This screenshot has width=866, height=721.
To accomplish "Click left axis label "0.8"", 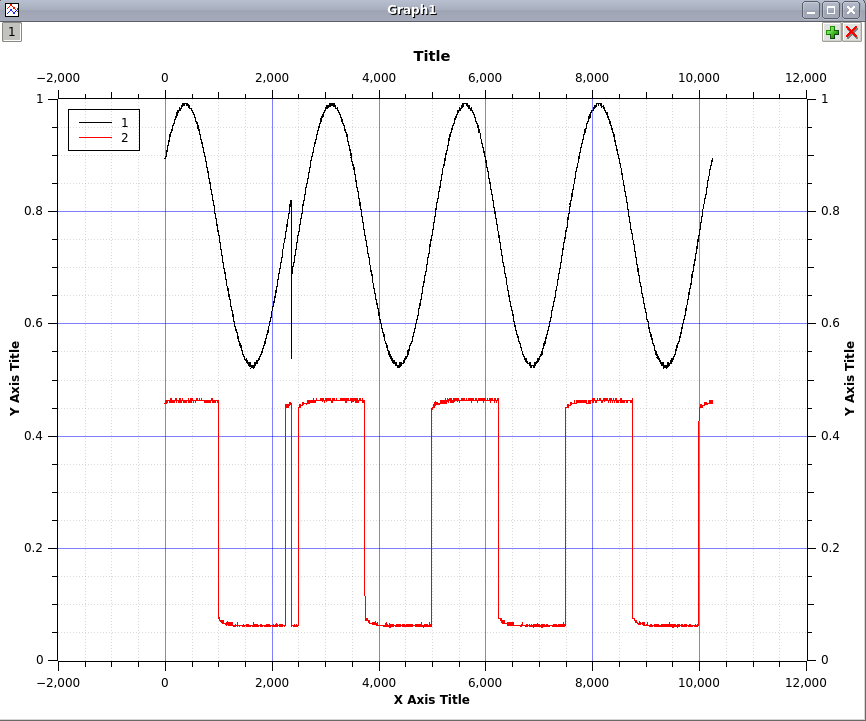I will click(x=34, y=211).
